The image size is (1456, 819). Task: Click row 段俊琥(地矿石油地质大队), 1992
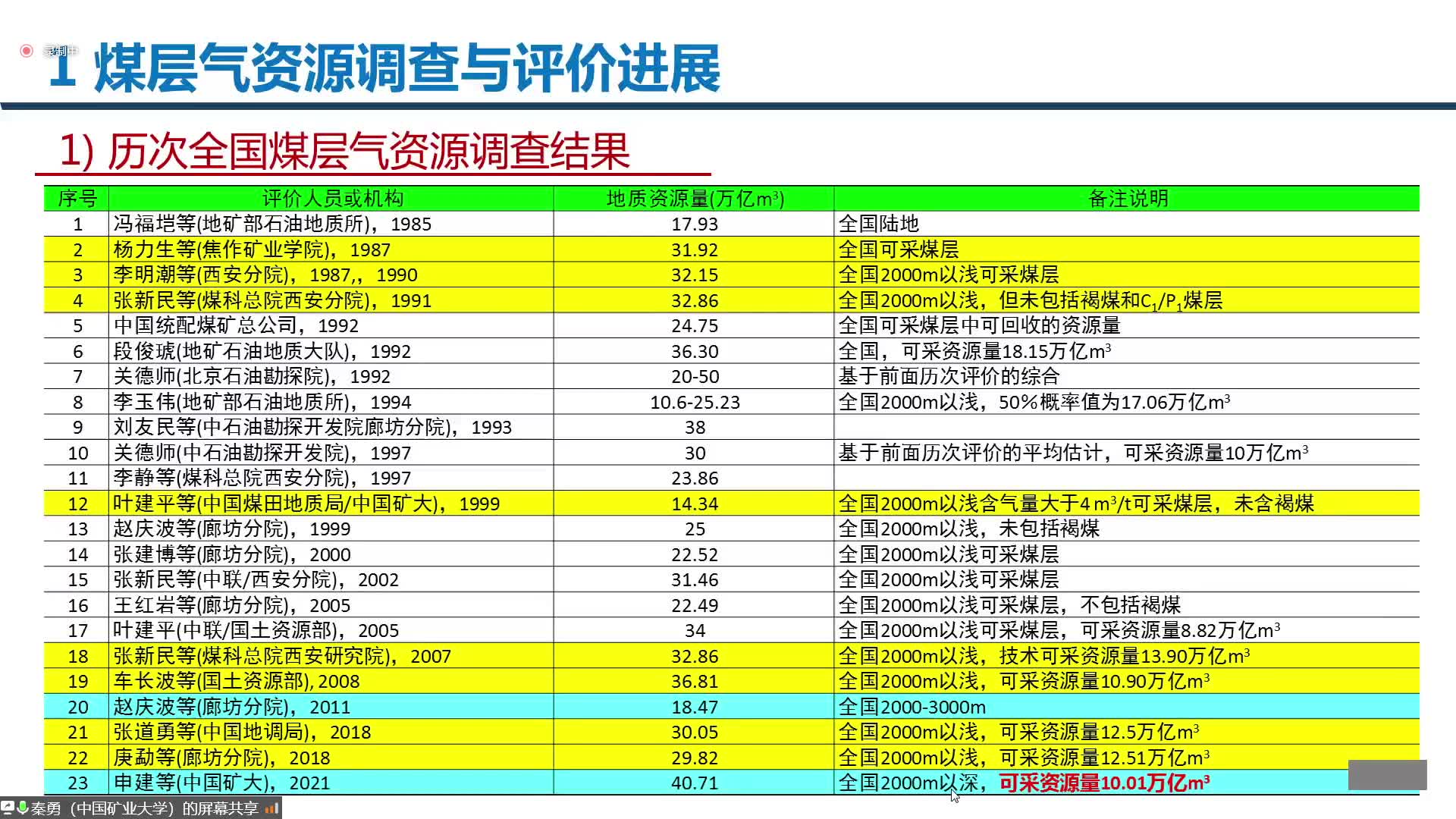coord(731,351)
